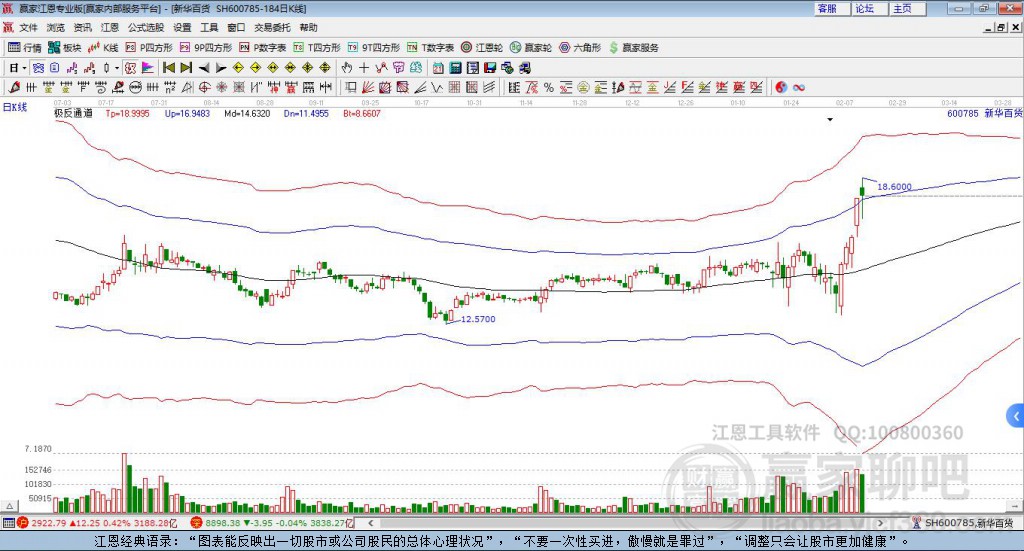The width and height of the screenshot is (1024, 551).
Task: Collapse the volume panel triangle button
Action: point(9,506)
